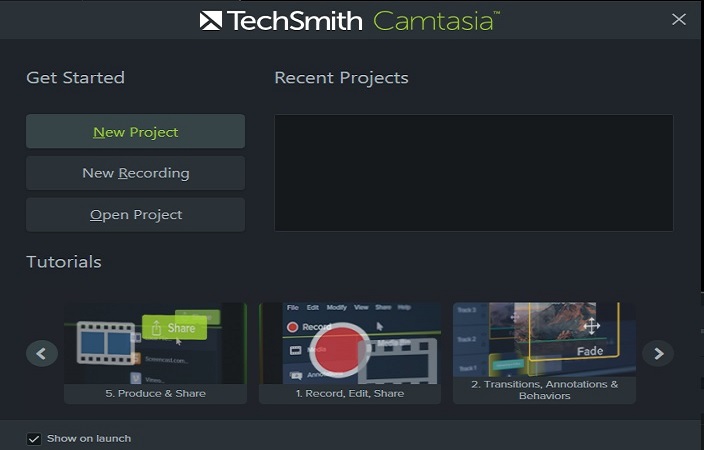
Task: Close the Camtasia welcome window
Action: pos(678,19)
